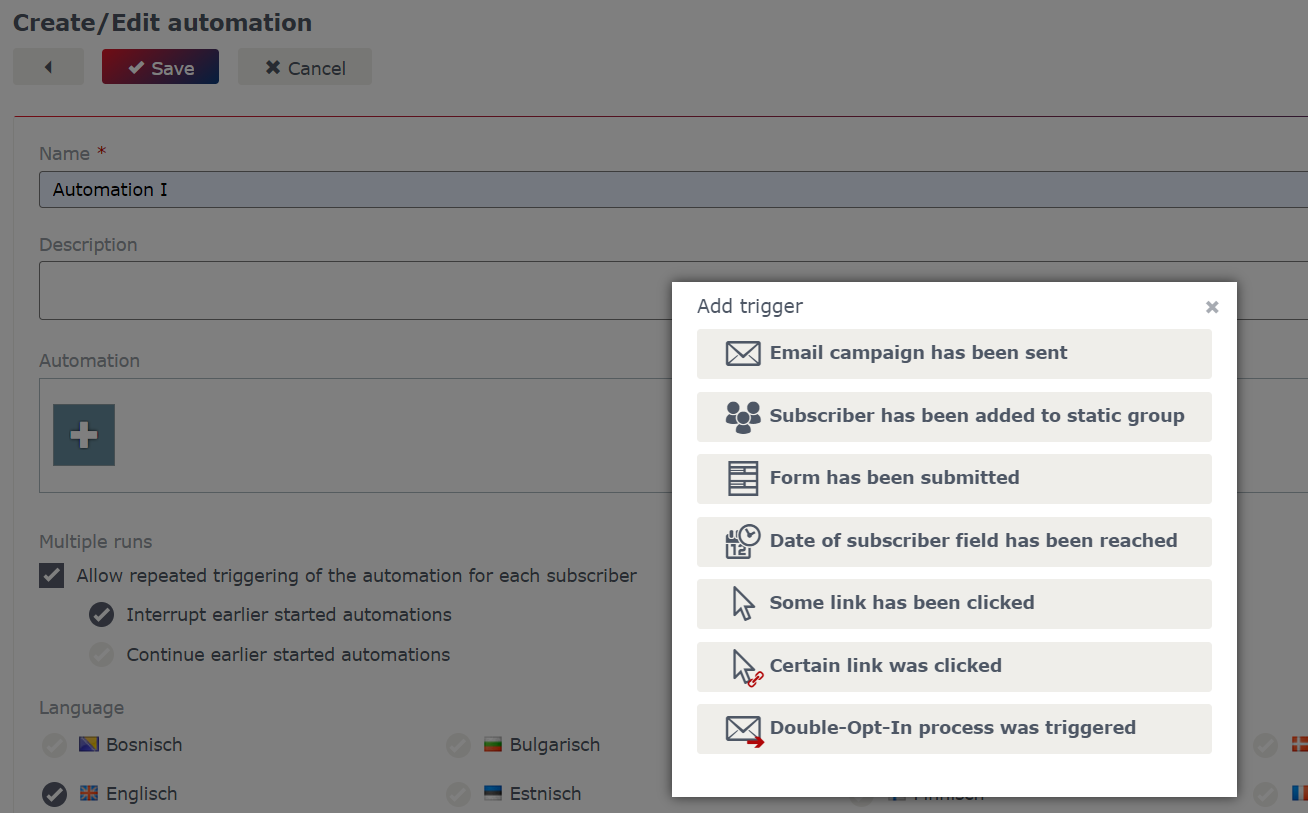Click cursor icon of Some link trigger
Viewport: 1308px width, 813px height.
[743, 603]
